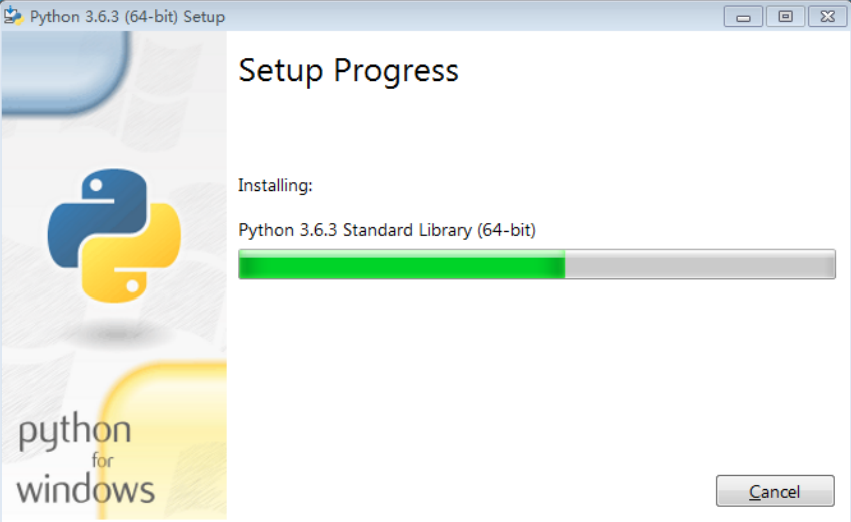Click the small word for in sidebar
The width and height of the screenshot is (851, 522).
tap(102, 461)
